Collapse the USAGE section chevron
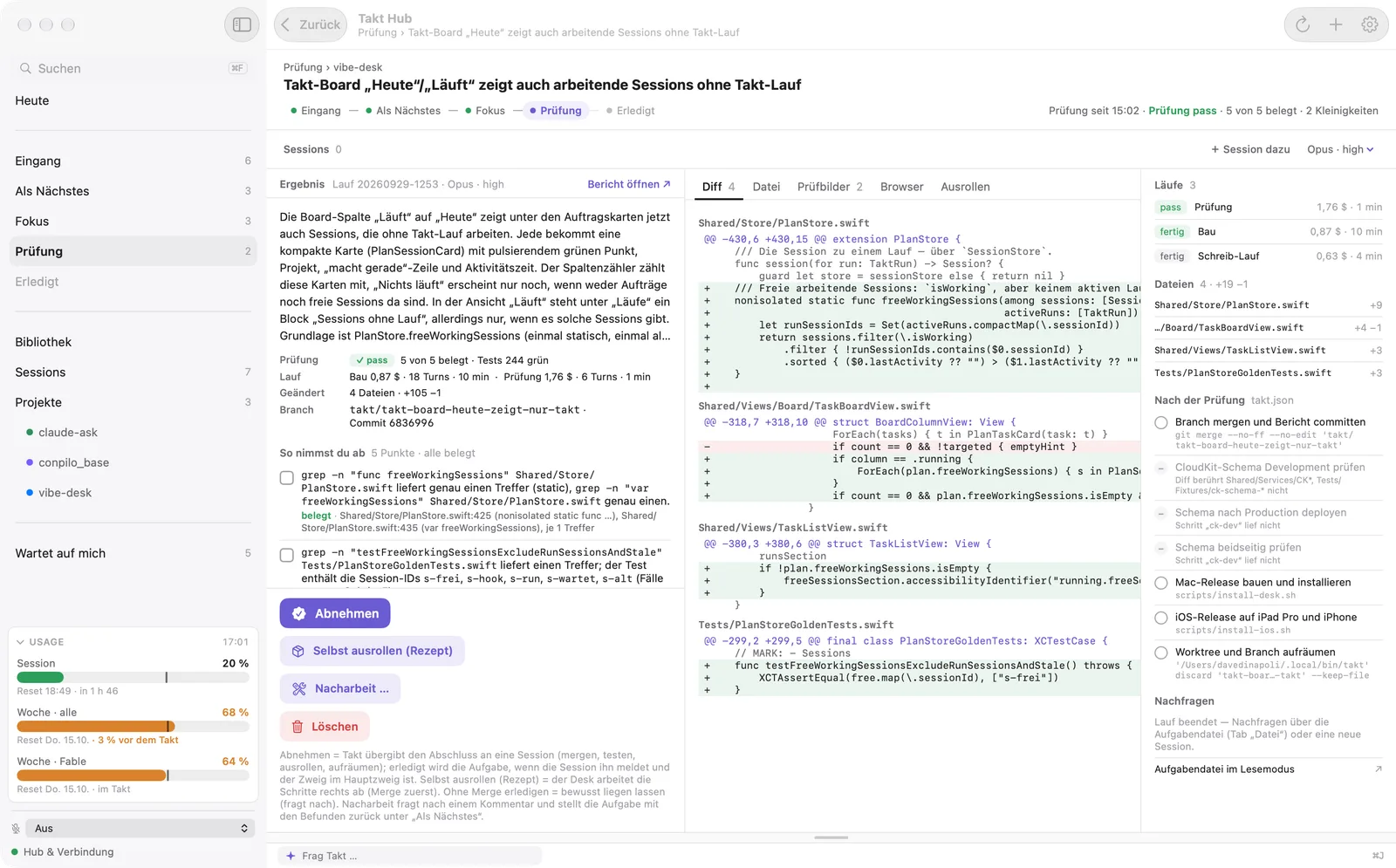 [x=20, y=642]
